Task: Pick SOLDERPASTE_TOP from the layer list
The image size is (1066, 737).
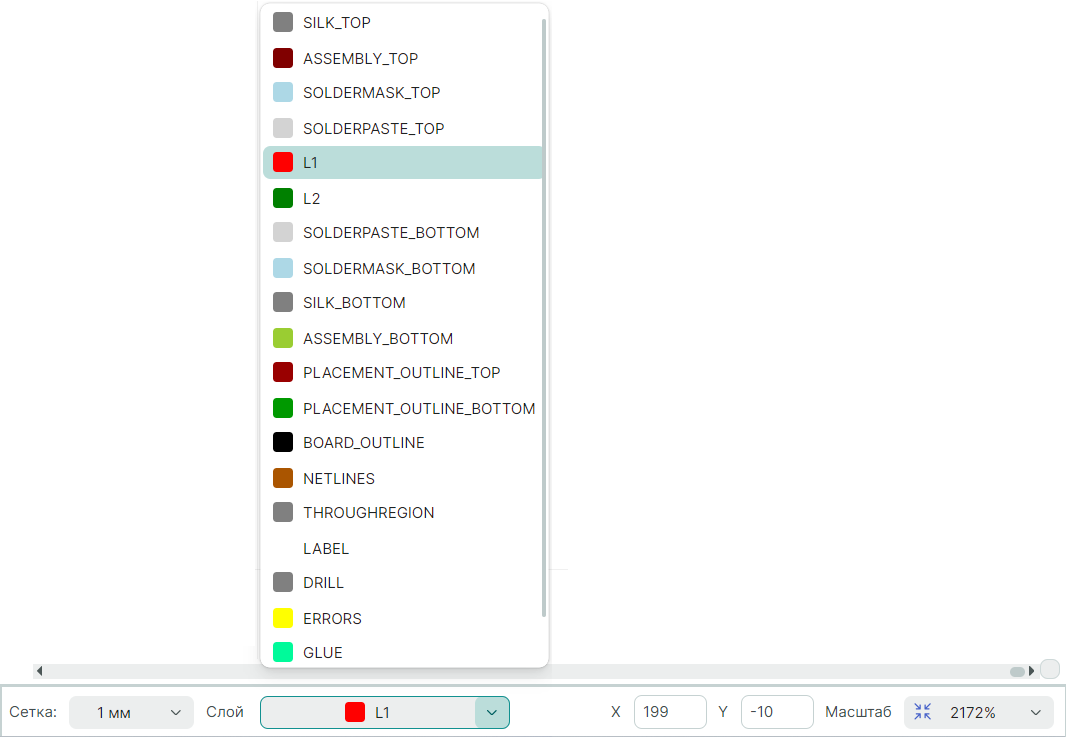Action: coord(402,128)
